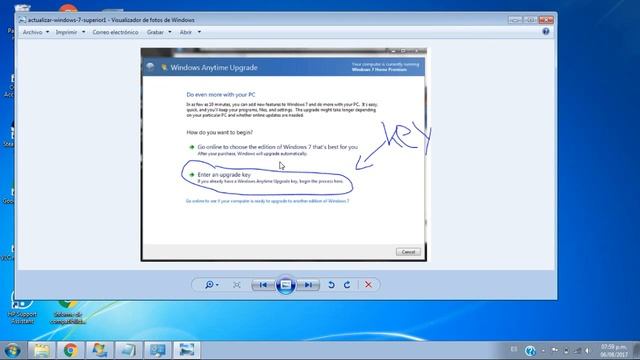Open the taskbar clock and date
The width and height of the screenshot is (640, 360).
tap(613, 351)
